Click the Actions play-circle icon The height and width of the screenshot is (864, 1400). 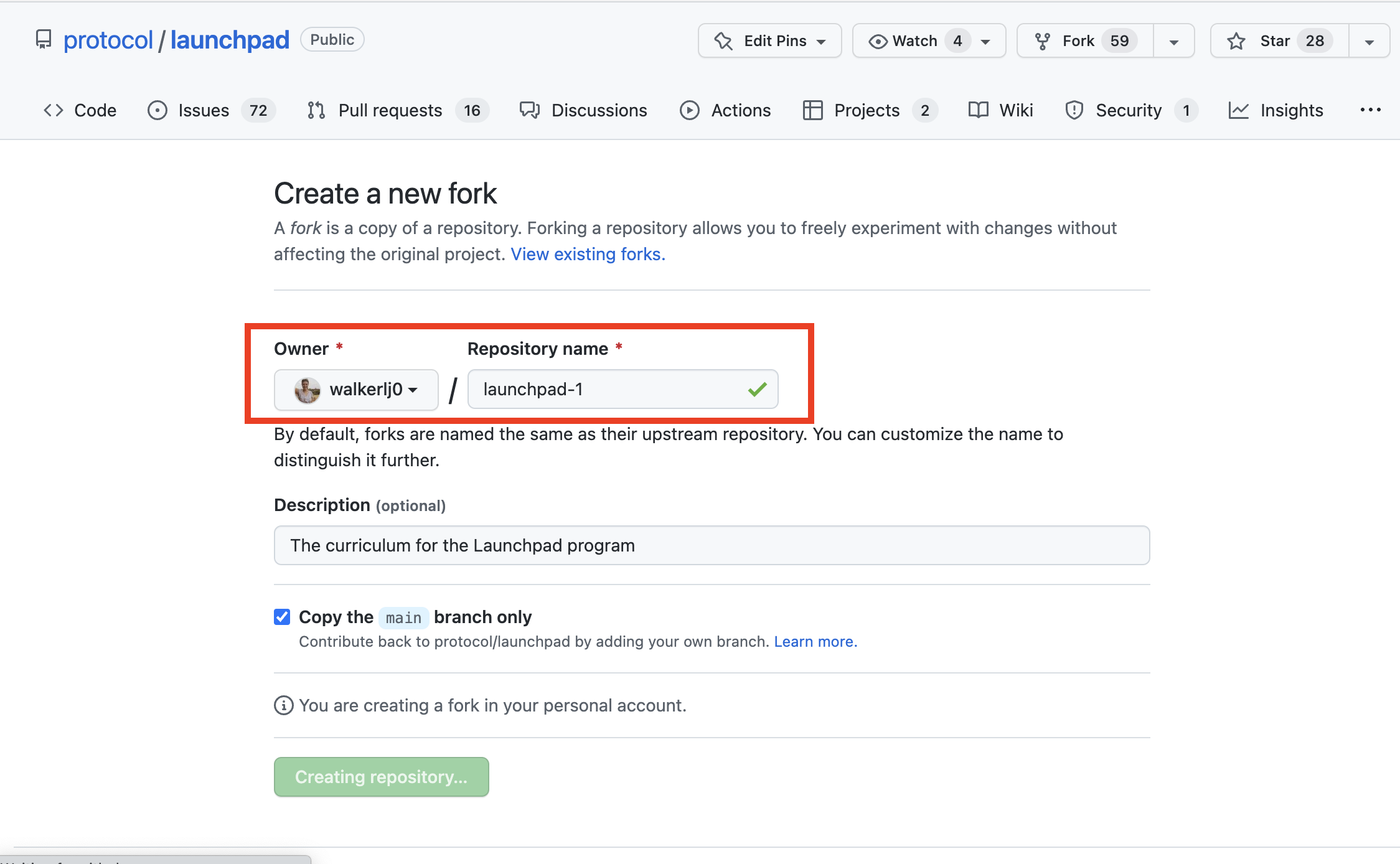pos(690,110)
